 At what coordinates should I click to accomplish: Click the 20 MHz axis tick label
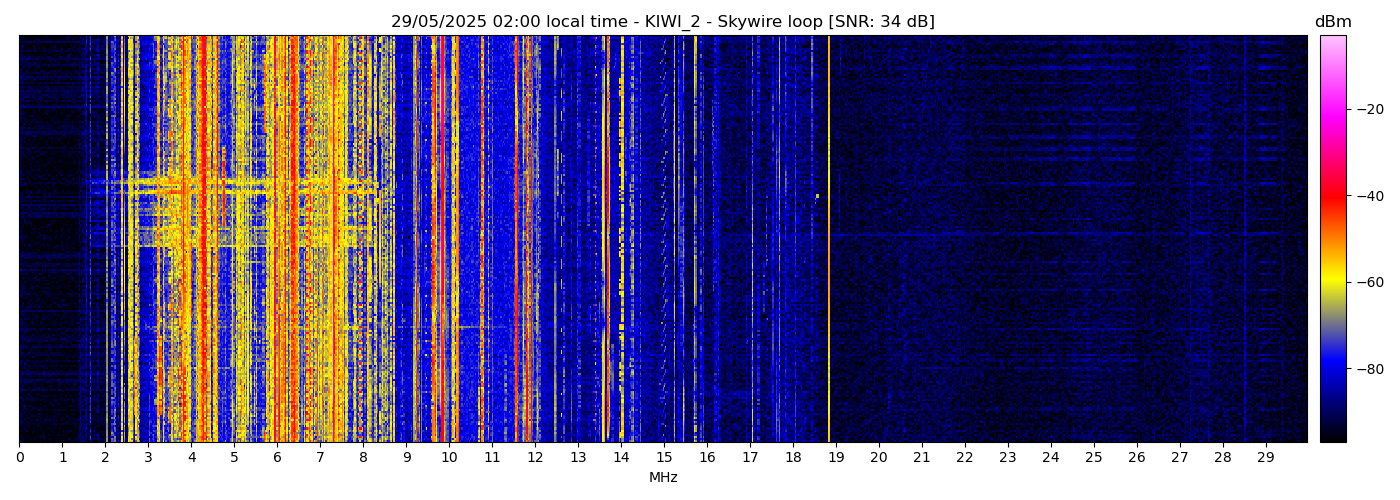click(879, 457)
